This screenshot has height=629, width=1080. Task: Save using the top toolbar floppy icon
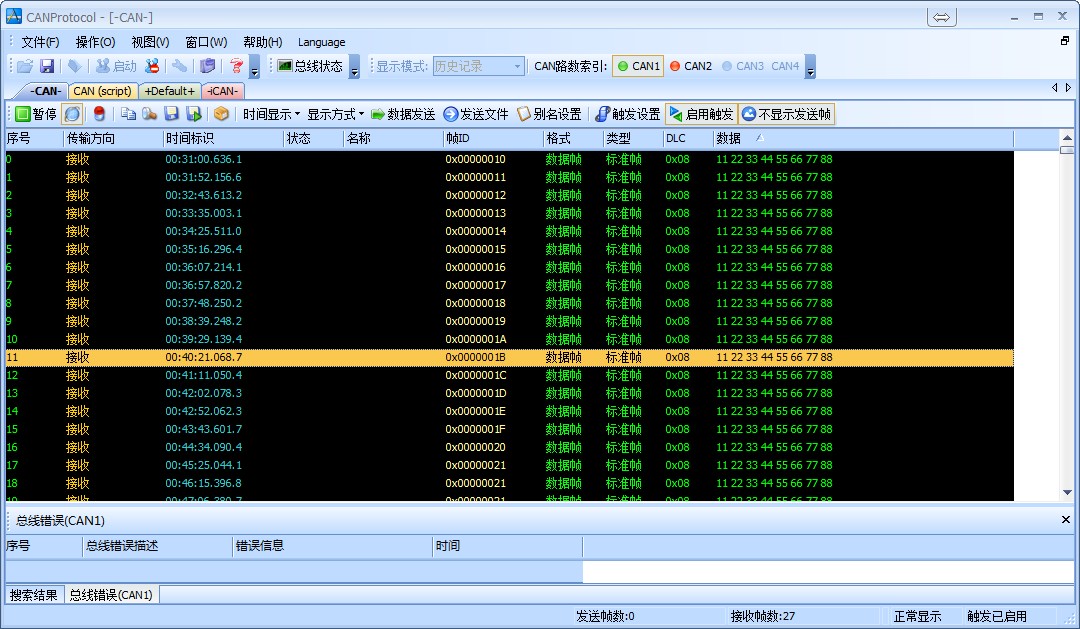point(47,66)
